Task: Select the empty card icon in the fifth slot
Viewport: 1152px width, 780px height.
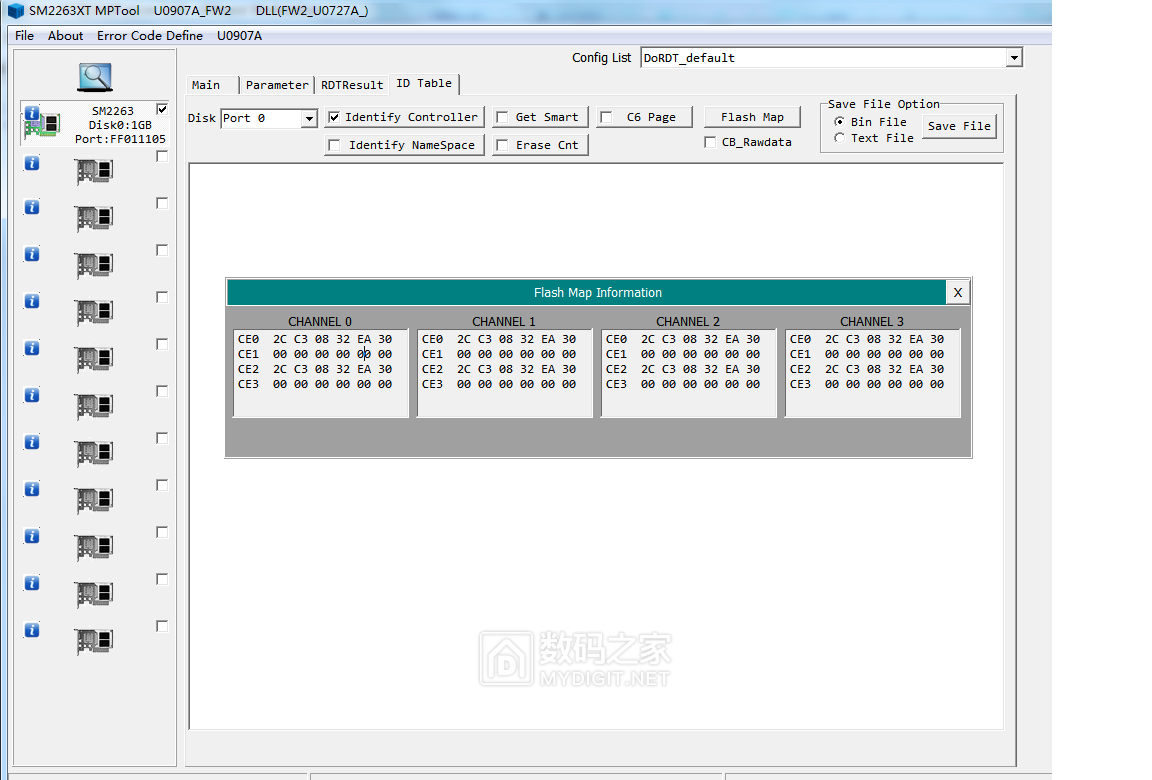Action: click(94, 313)
